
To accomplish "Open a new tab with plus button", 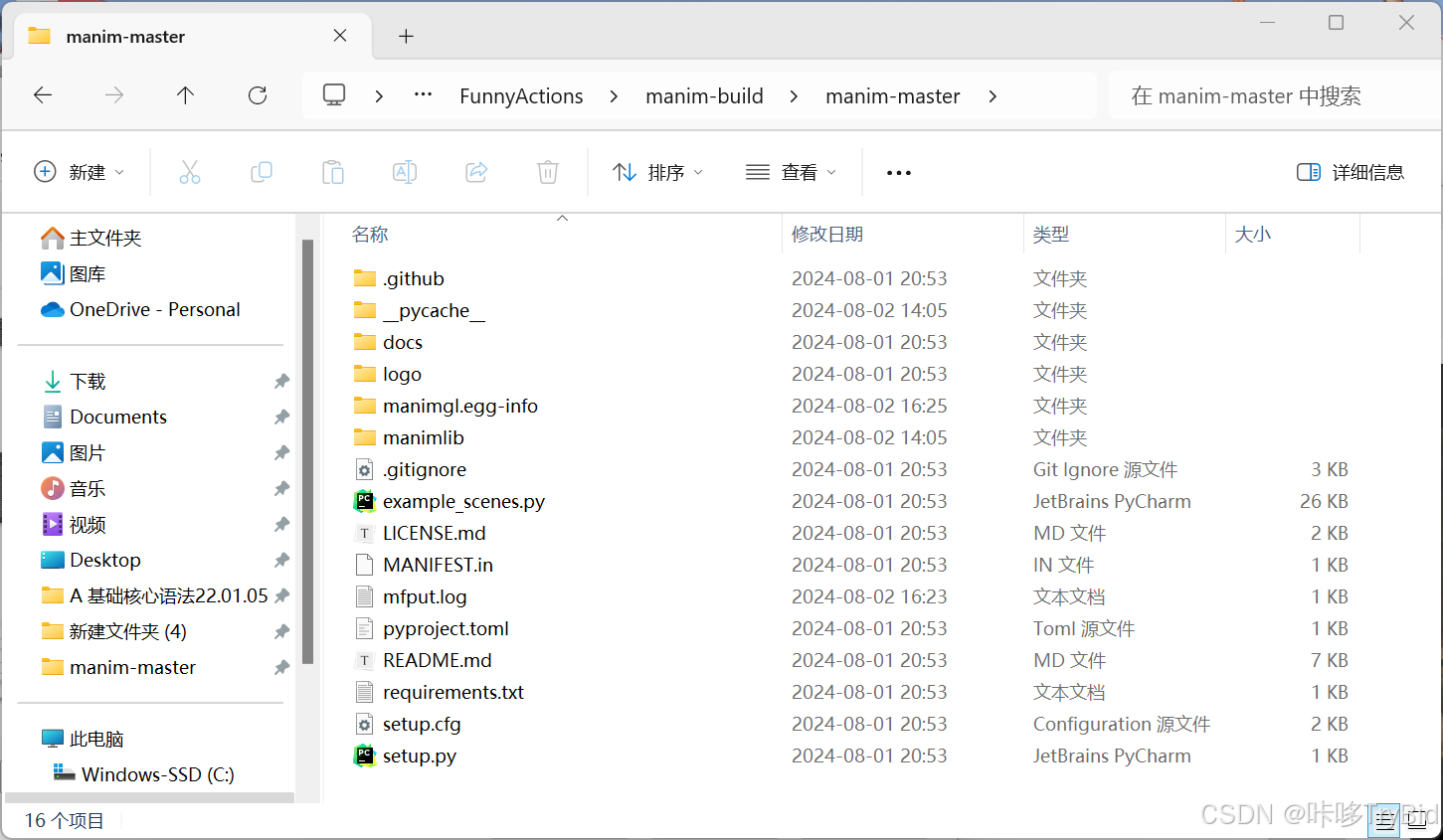I will 406,37.
